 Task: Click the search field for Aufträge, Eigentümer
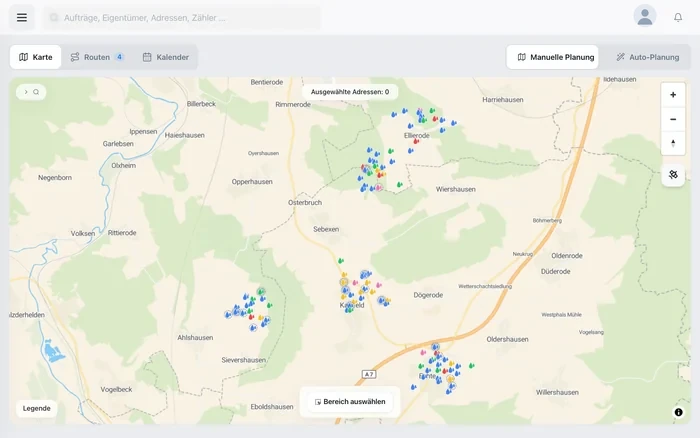pos(182,18)
